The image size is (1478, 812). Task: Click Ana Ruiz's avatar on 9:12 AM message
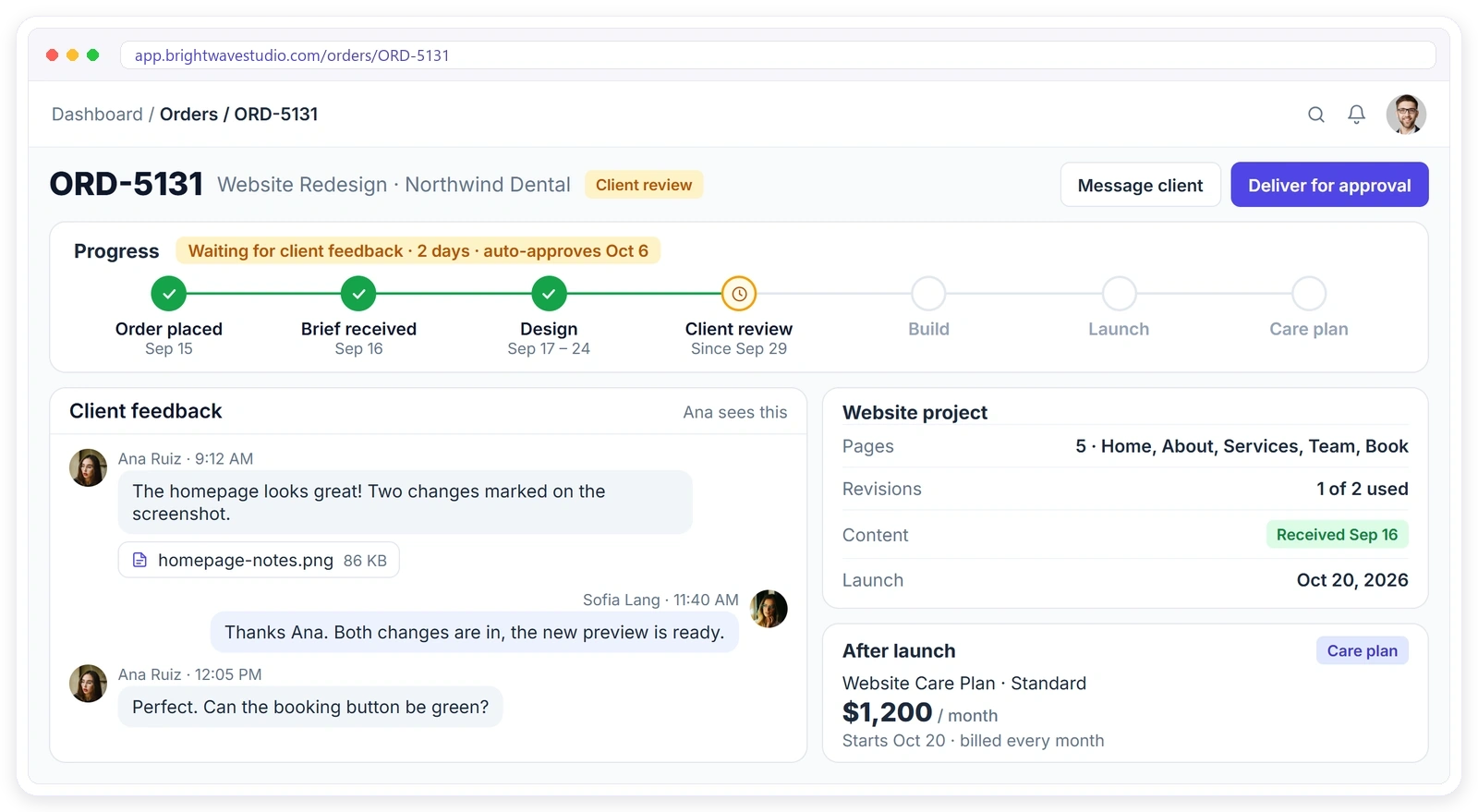pos(88,467)
